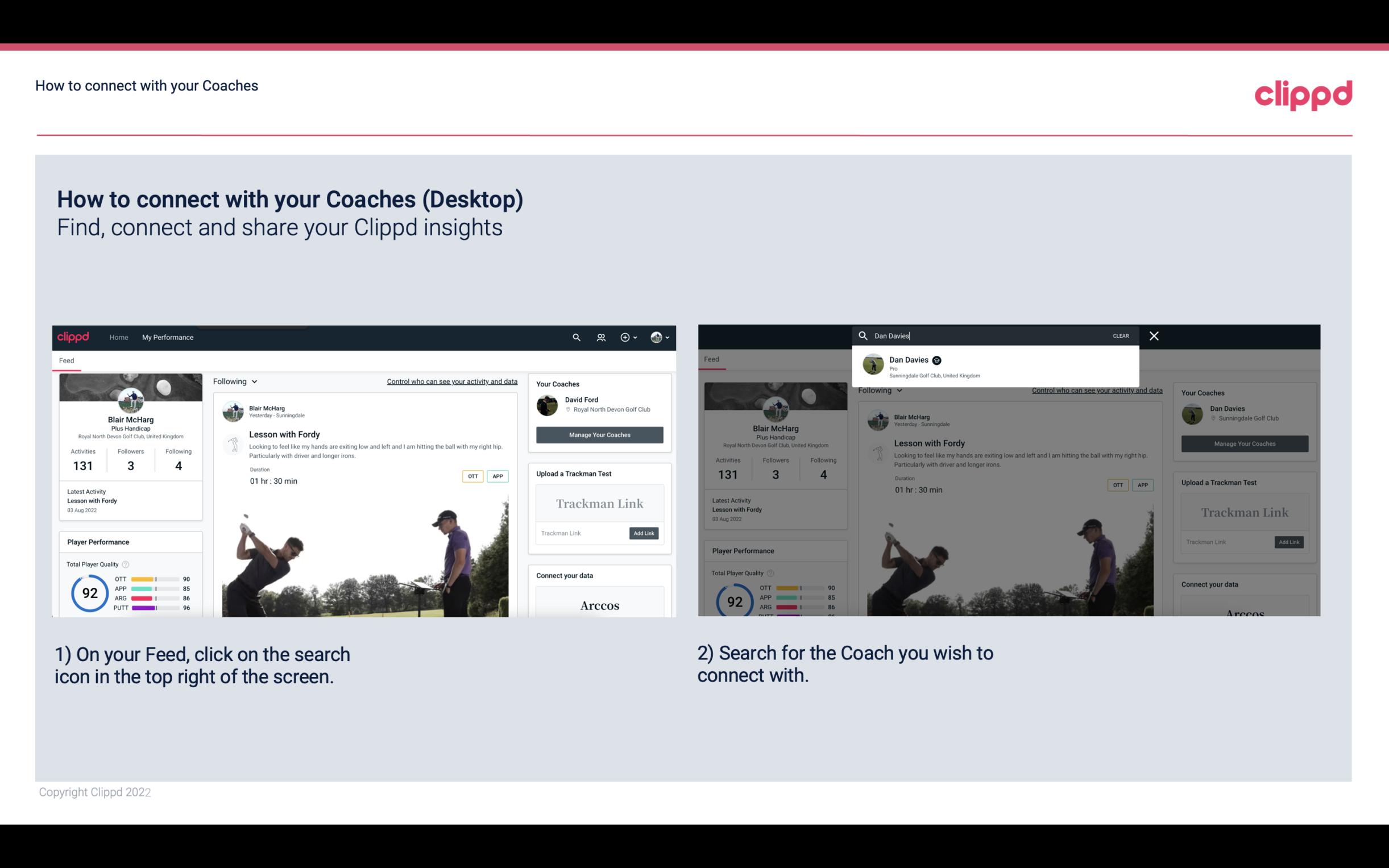Image resolution: width=1389 pixels, height=868 pixels.
Task: Click the Trackman Link input field
Action: point(580,533)
